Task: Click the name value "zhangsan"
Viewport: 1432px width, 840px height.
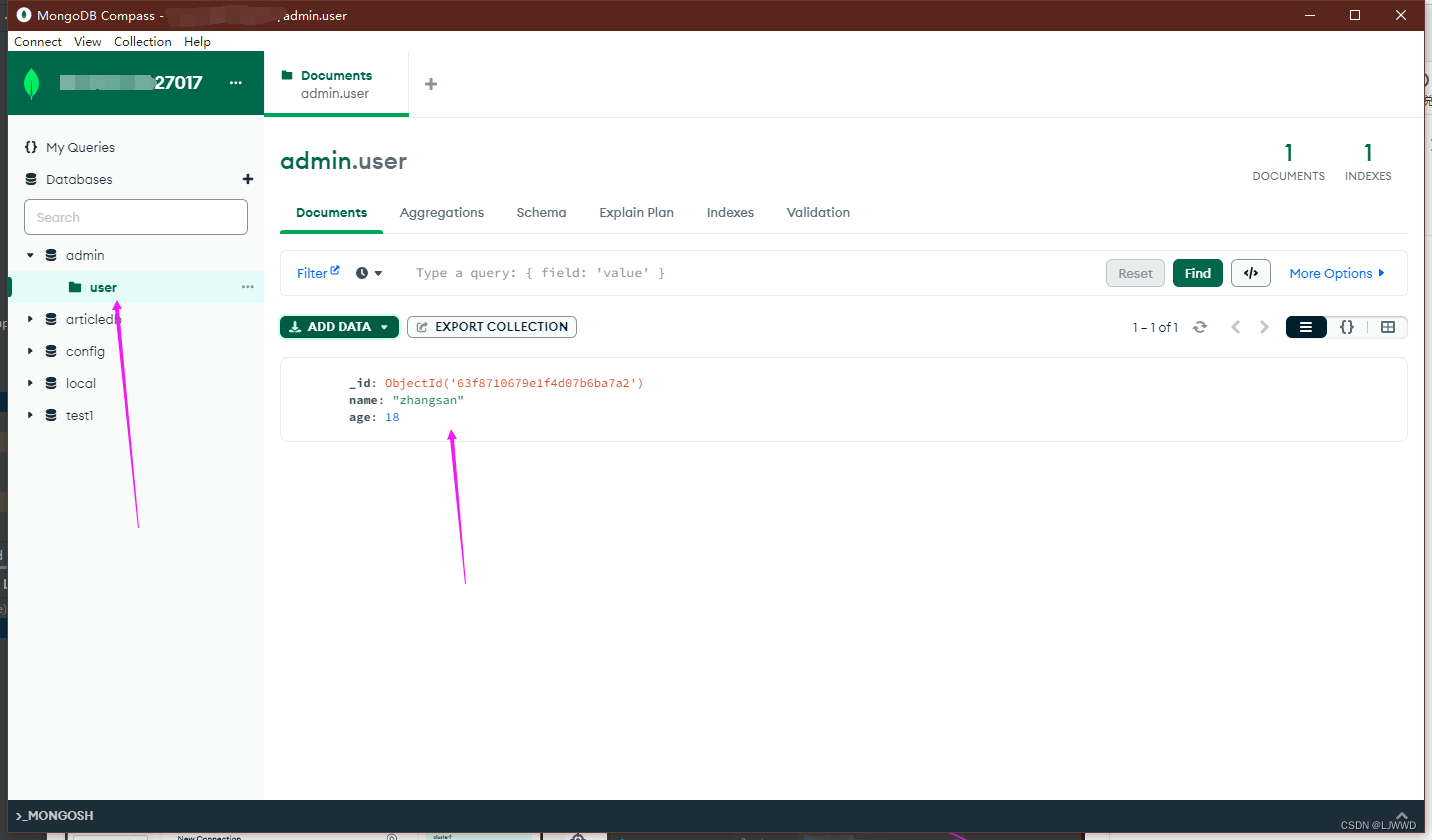Action: pyautogui.click(x=428, y=400)
